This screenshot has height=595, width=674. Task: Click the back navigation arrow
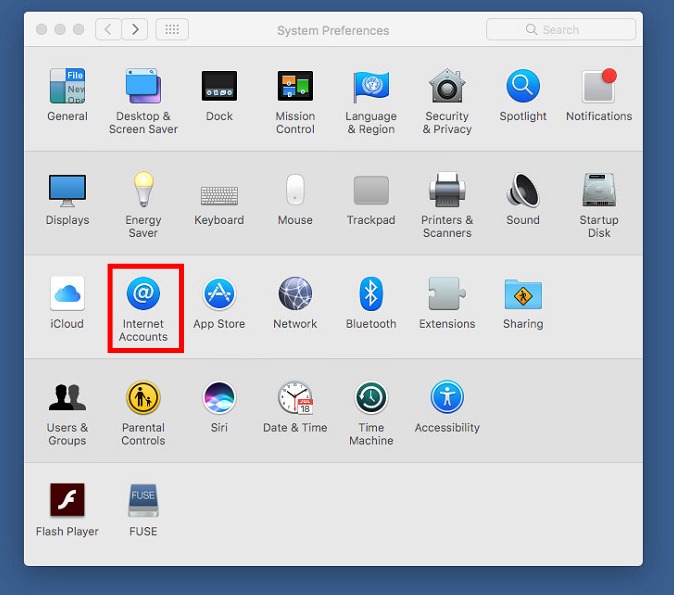[108, 30]
